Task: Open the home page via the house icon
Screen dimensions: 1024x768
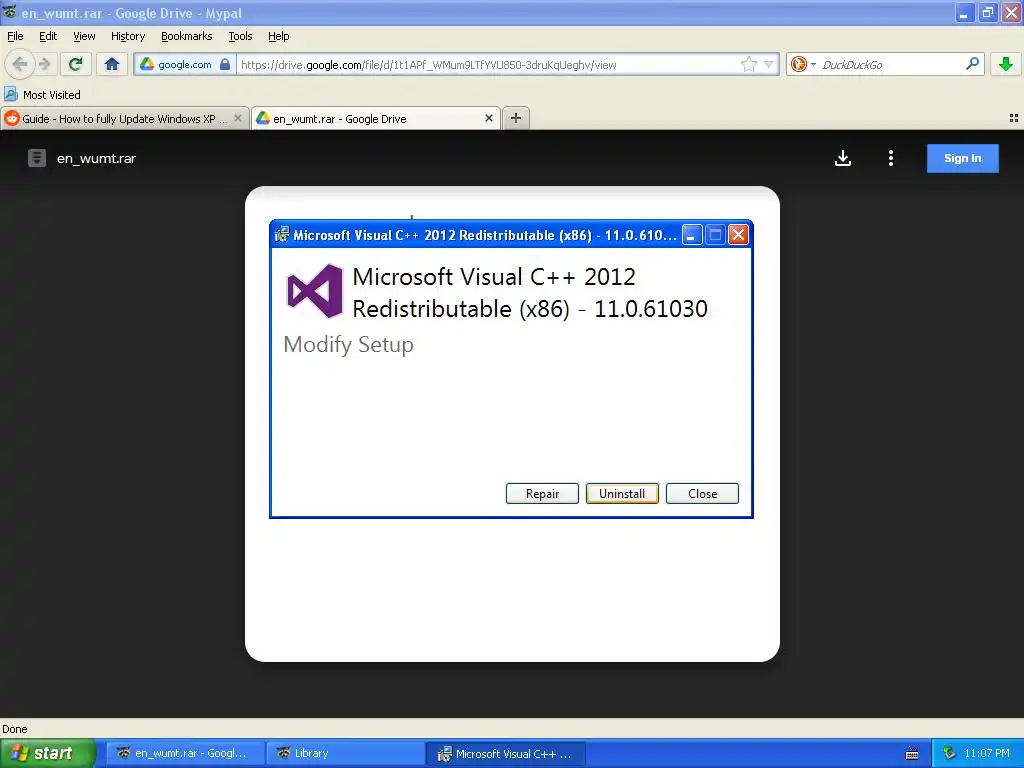Action: click(112, 64)
